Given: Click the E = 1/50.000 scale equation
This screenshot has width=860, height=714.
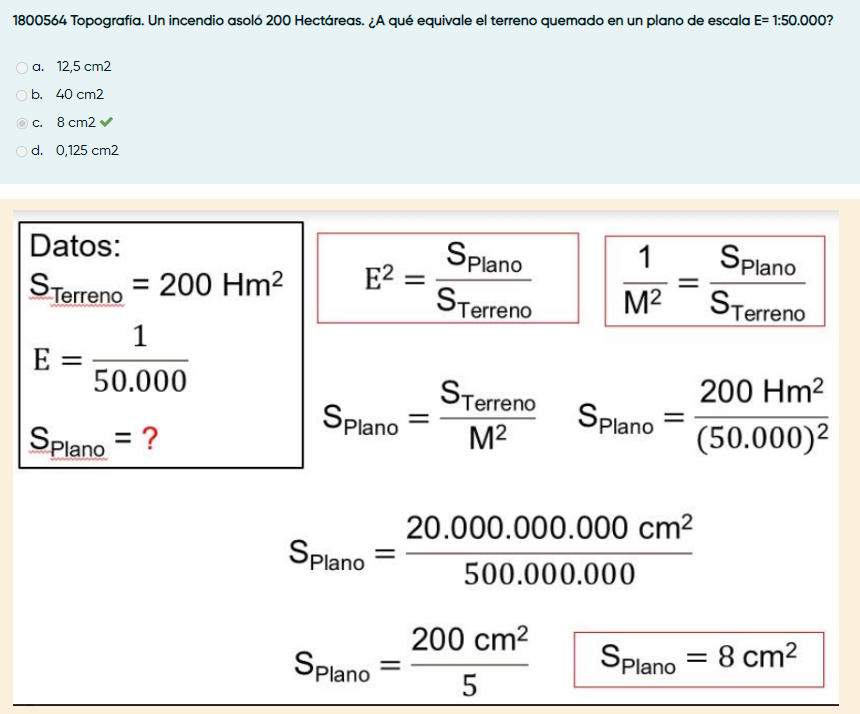Looking at the screenshot, I should click(x=110, y=359).
